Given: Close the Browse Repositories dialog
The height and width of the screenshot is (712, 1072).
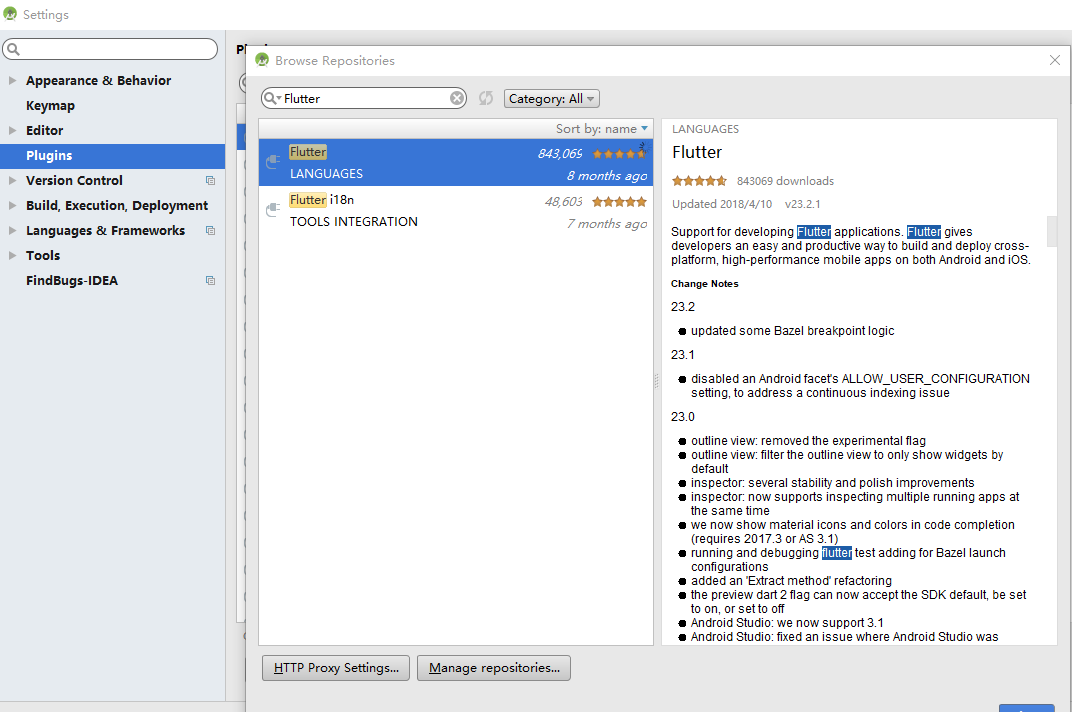Looking at the screenshot, I should 1055,60.
